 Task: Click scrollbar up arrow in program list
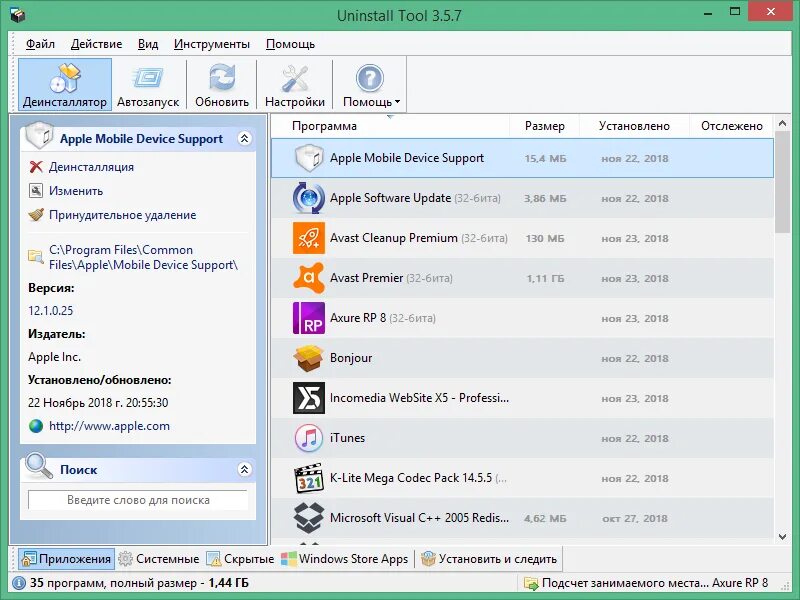782,123
